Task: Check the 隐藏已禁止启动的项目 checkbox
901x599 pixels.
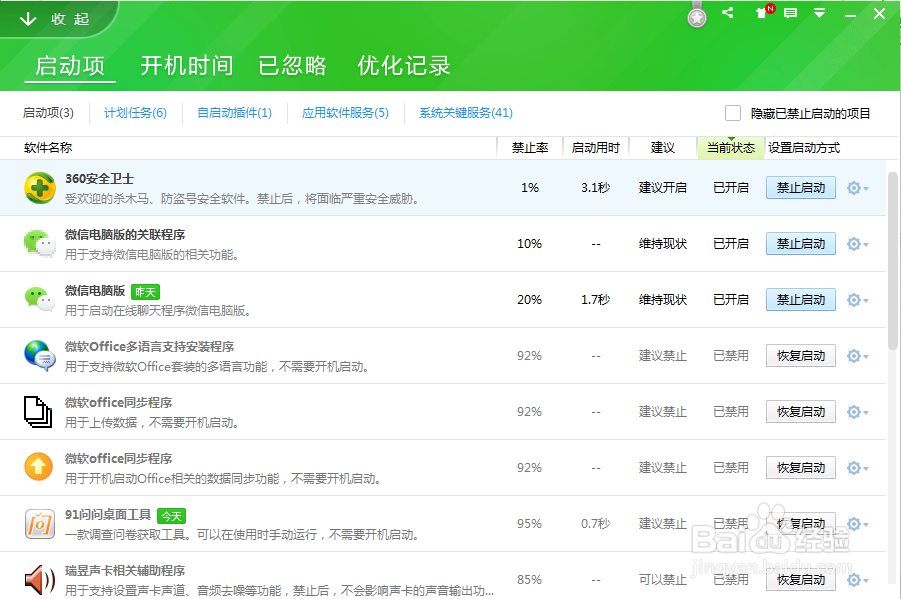Action: click(x=733, y=113)
